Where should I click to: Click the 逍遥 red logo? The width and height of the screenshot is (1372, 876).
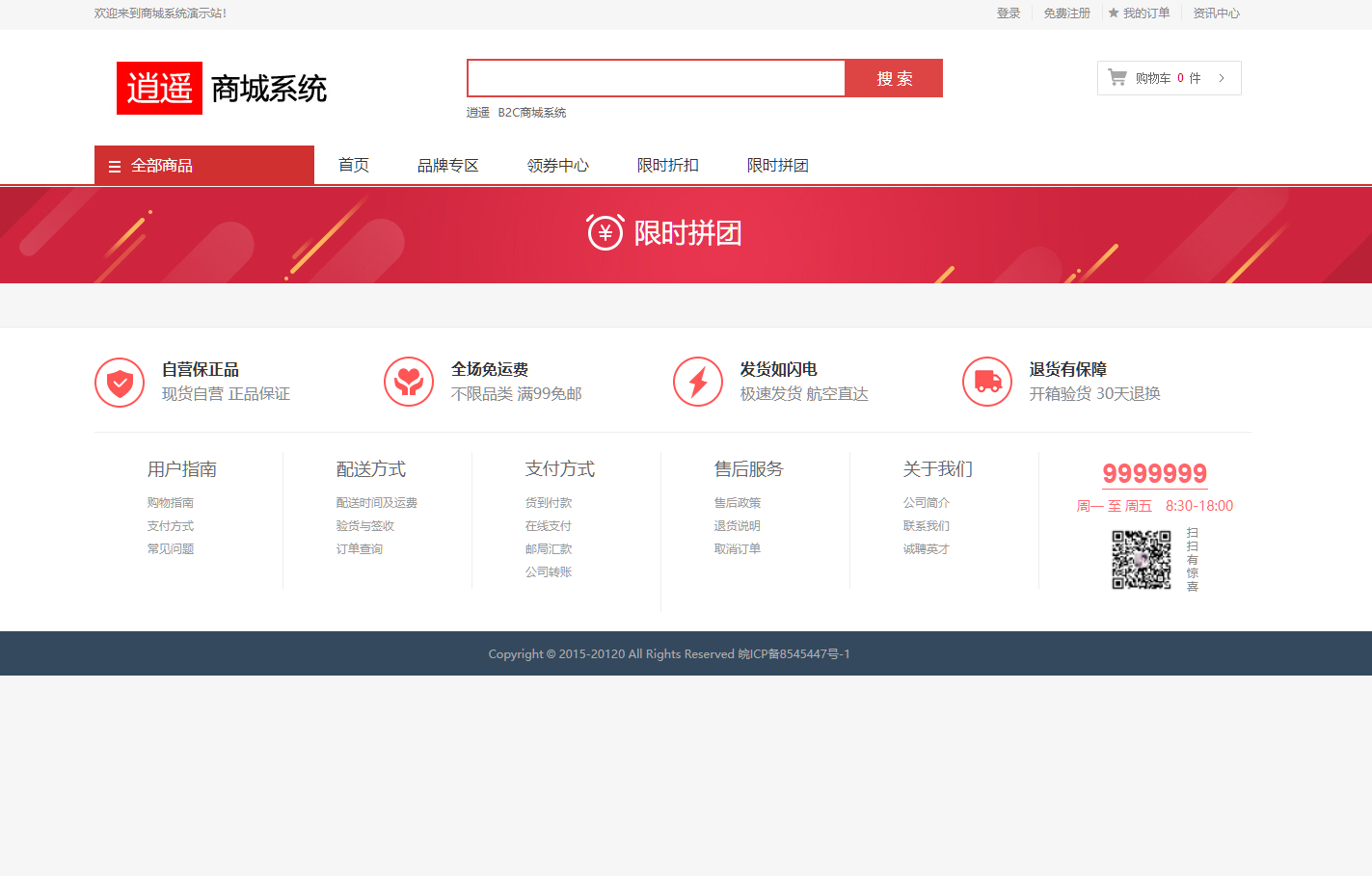pos(159,88)
